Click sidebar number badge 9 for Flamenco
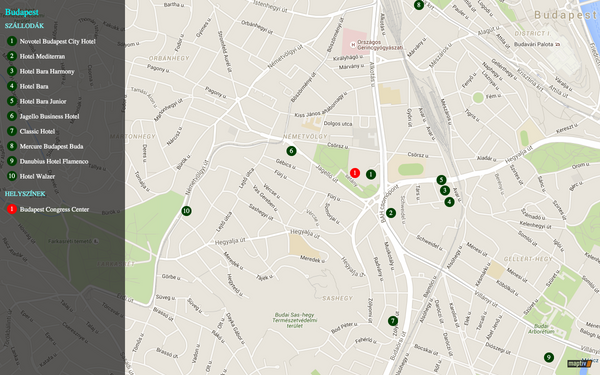The width and height of the screenshot is (600, 375). pyautogui.click(x=12, y=161)
